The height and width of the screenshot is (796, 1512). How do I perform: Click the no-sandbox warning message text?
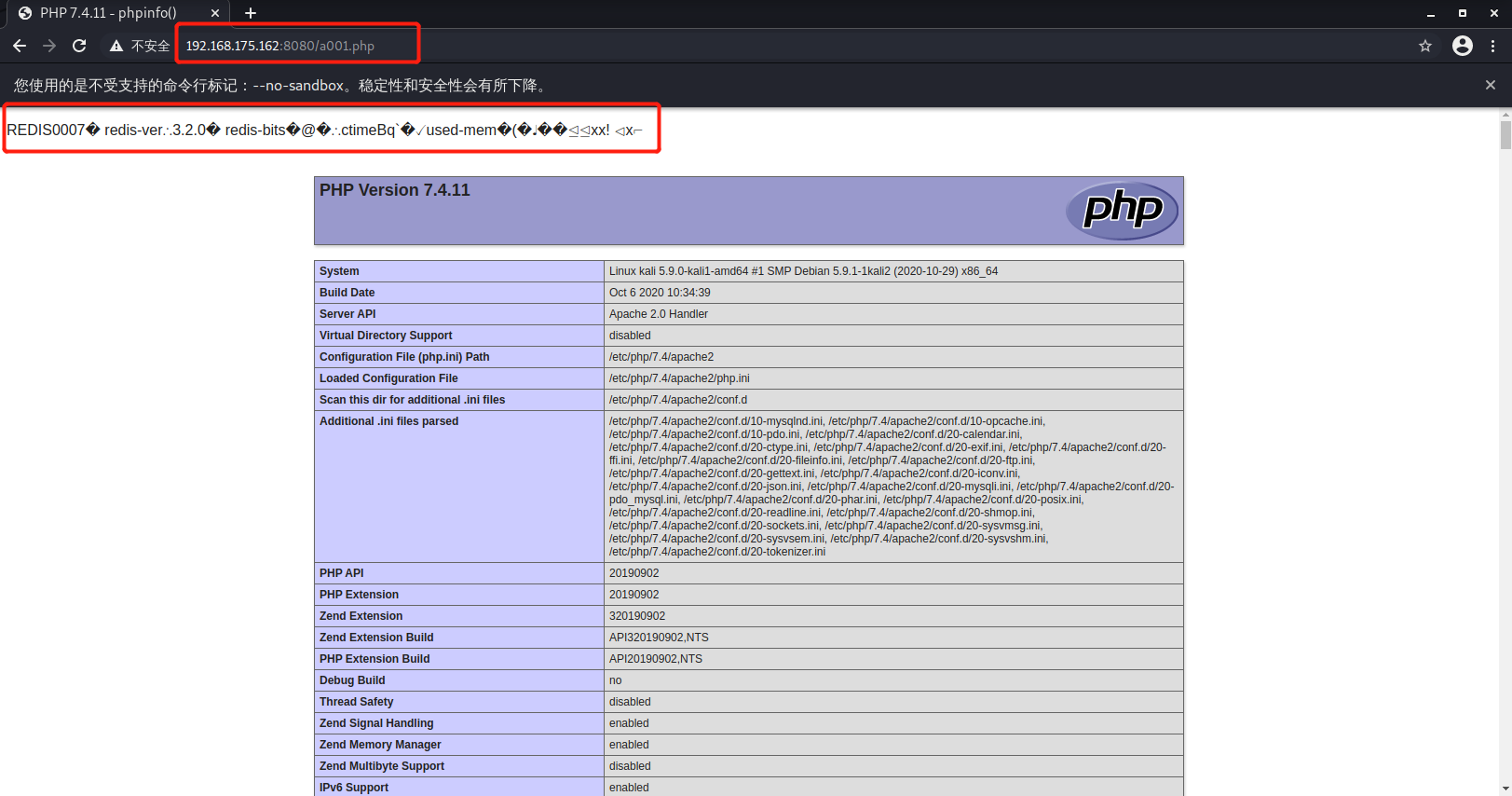[x=281, y=85]
